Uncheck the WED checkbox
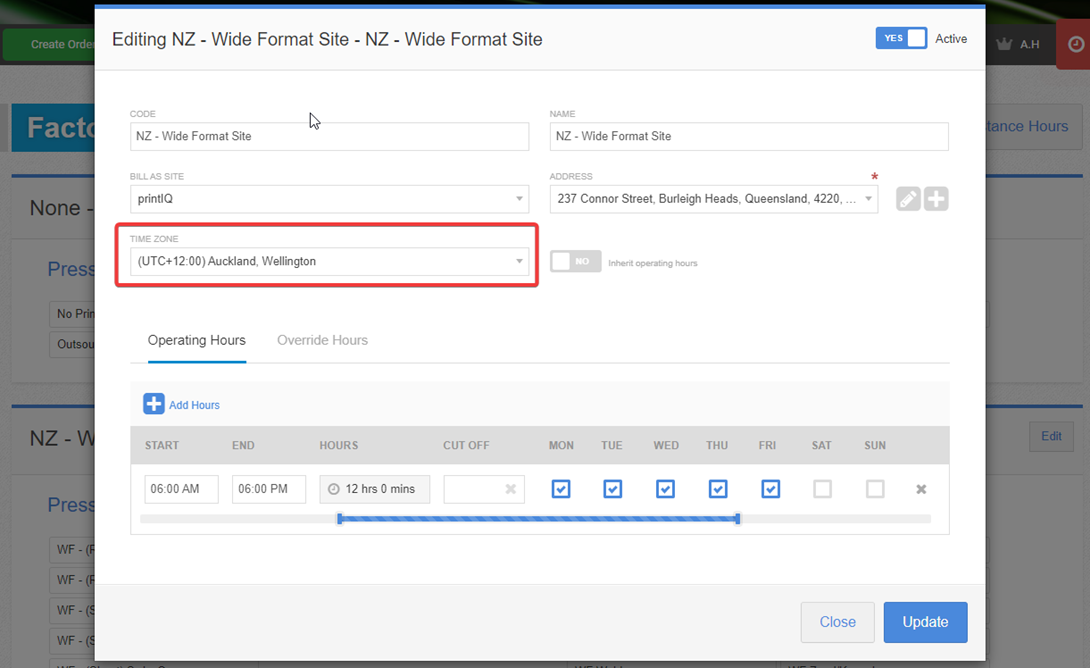The height and width of the screenshot is (668, 1090). click(x=665, y=489)
